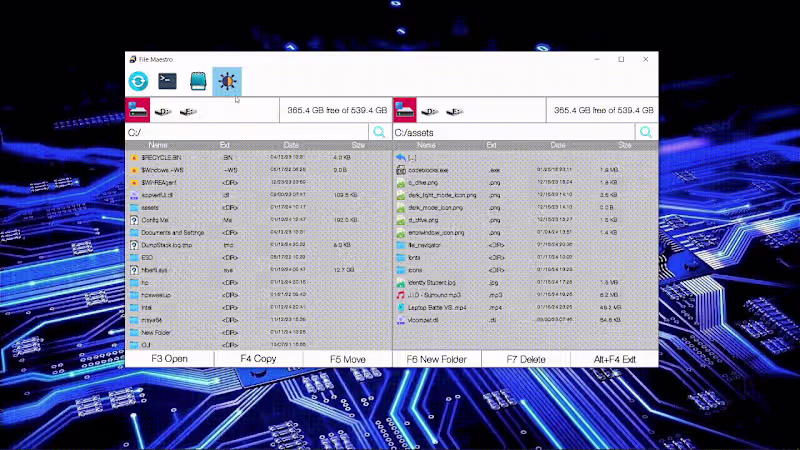Sort left pane by Date header
This screenshot has width=800, height=450.
[x=291, y=145]
